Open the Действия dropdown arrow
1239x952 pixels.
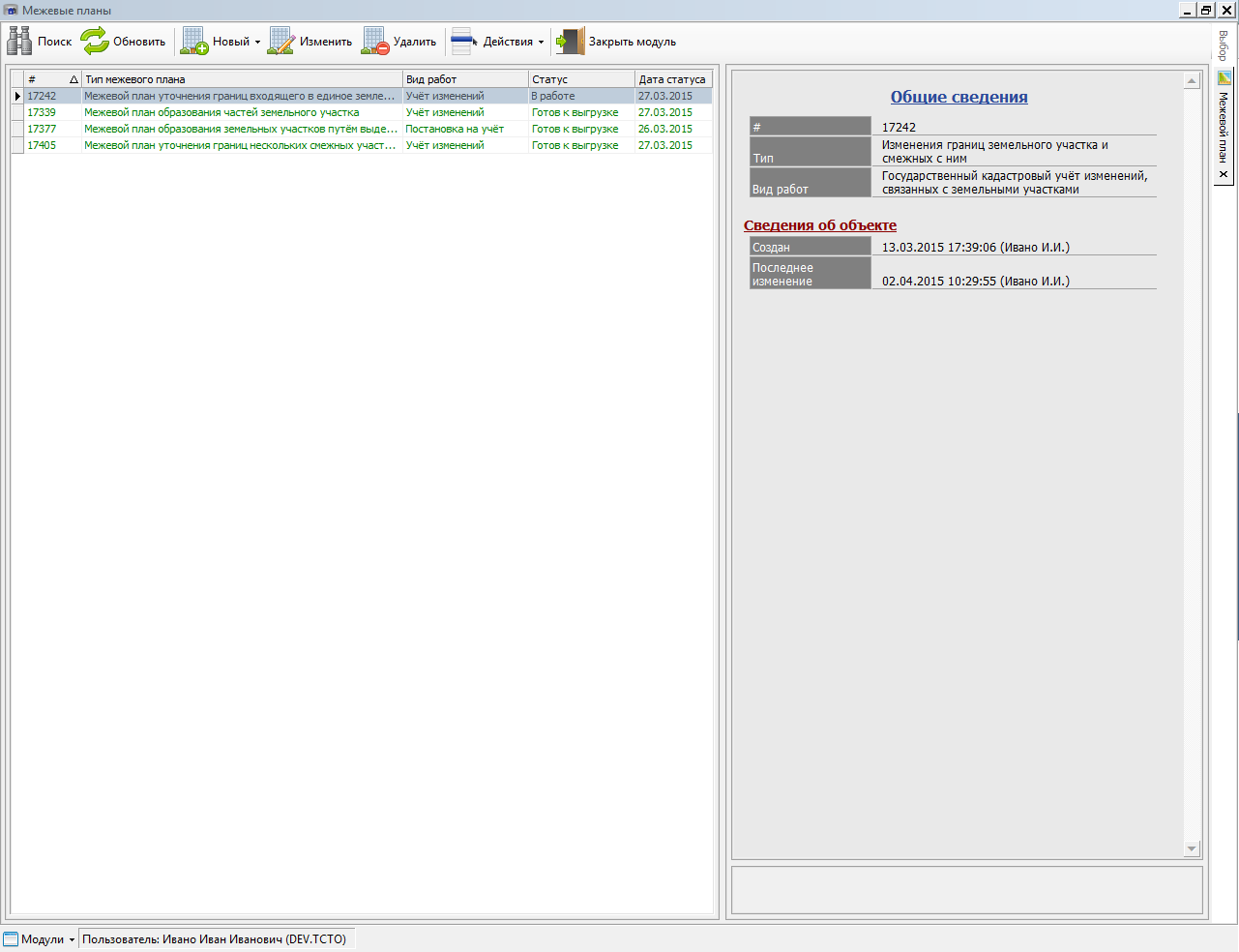(x=541, y=43)
